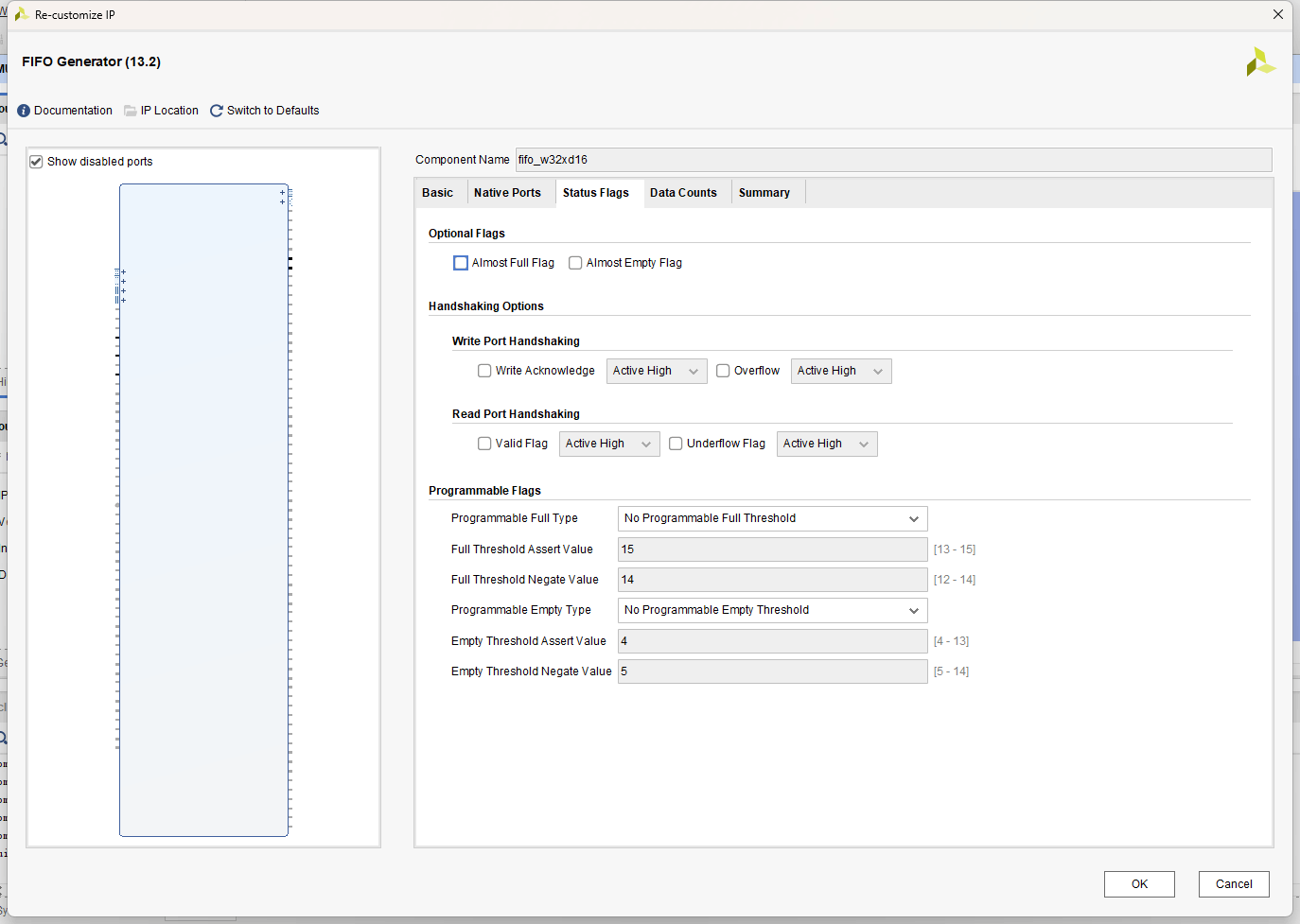Close the Re-customize IP dialog
The image size is (1300, 924).
click(x=1277, y=14)
